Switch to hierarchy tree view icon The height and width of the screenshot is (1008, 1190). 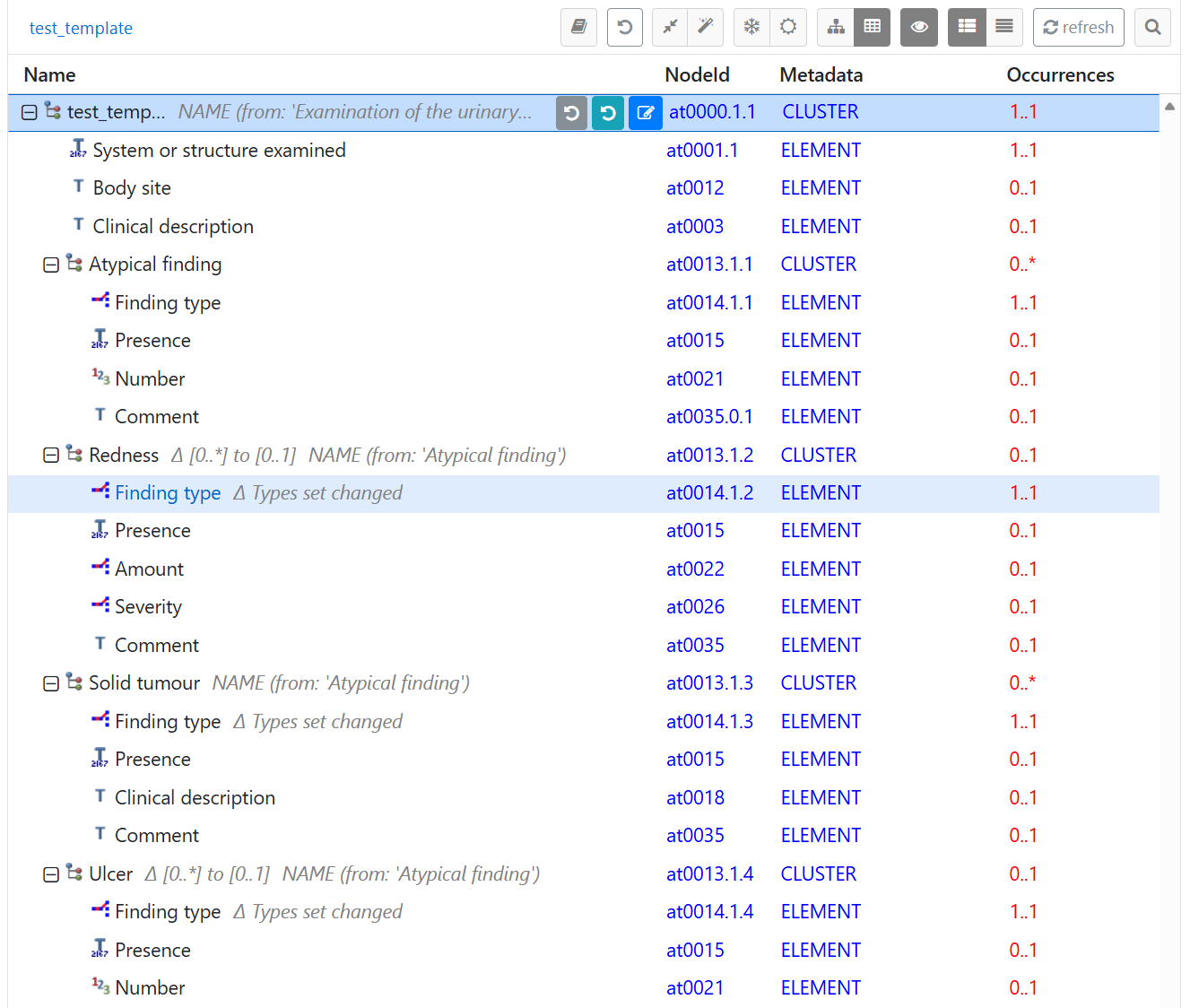coord(836,27)
